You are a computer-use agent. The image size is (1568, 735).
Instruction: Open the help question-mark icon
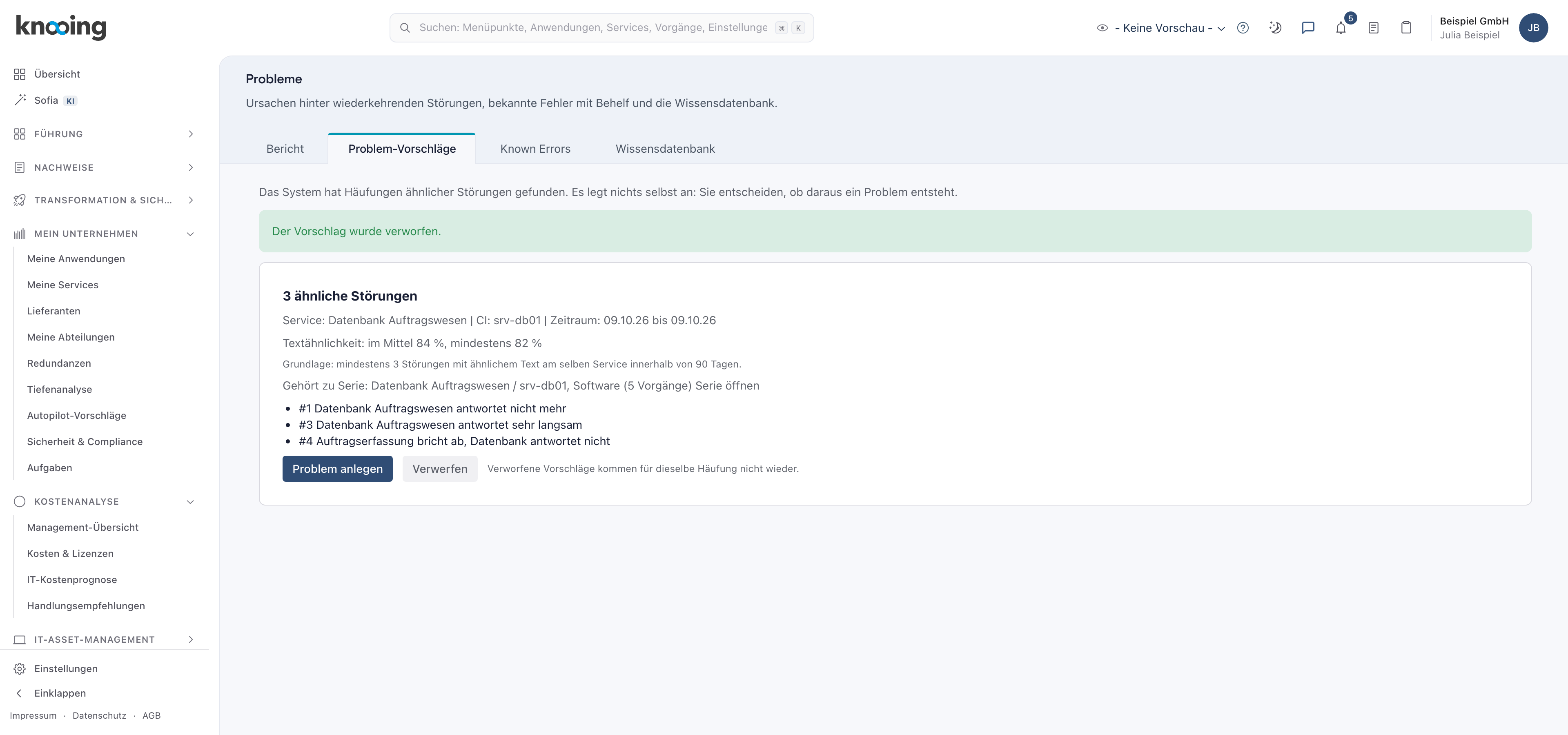point(1243,28)
